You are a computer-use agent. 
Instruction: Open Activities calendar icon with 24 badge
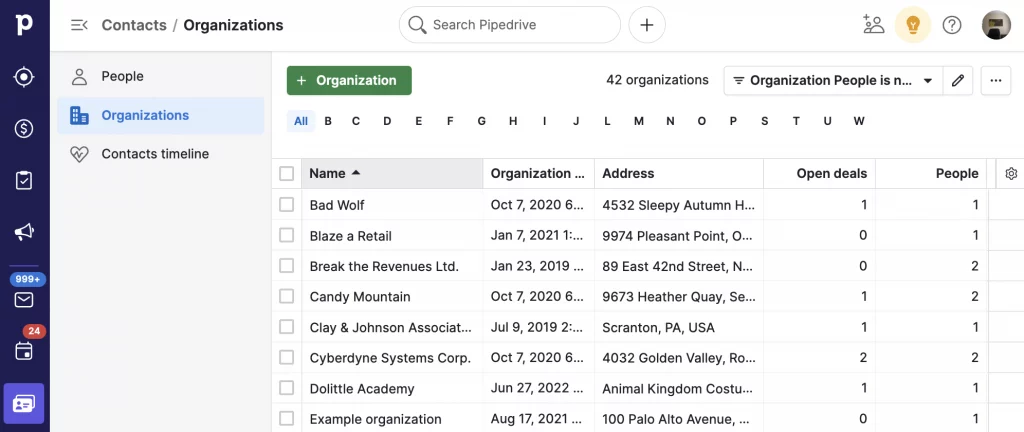pyautogui.click(x=24, y=350)
